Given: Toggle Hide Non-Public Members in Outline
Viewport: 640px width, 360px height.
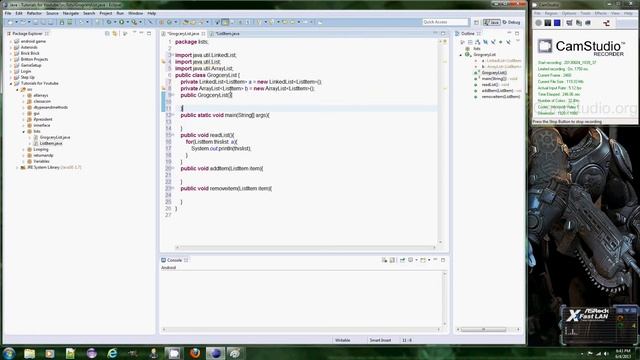Looking at the screenshot, I should [501, 42].
